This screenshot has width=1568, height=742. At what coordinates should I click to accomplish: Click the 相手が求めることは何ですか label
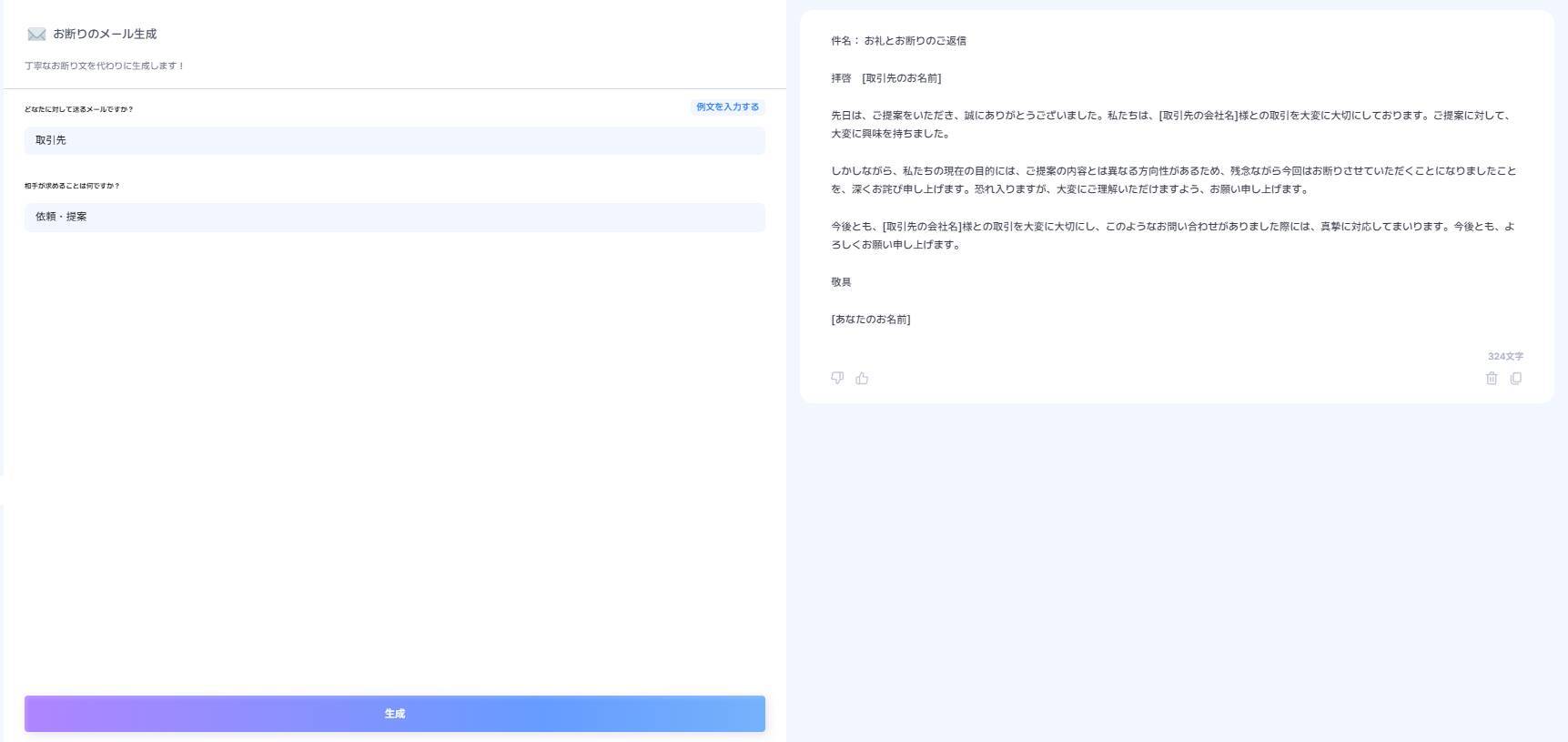(x=72, y=186)
